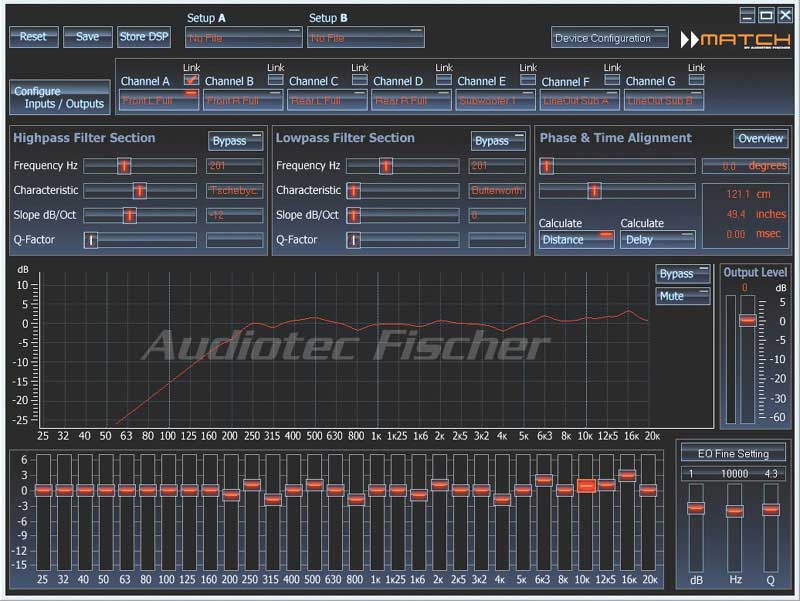The image size is (800, 601).
Task: Click the Lowpass Frequency Hz slider handle
Action: (x=386, y=166)
